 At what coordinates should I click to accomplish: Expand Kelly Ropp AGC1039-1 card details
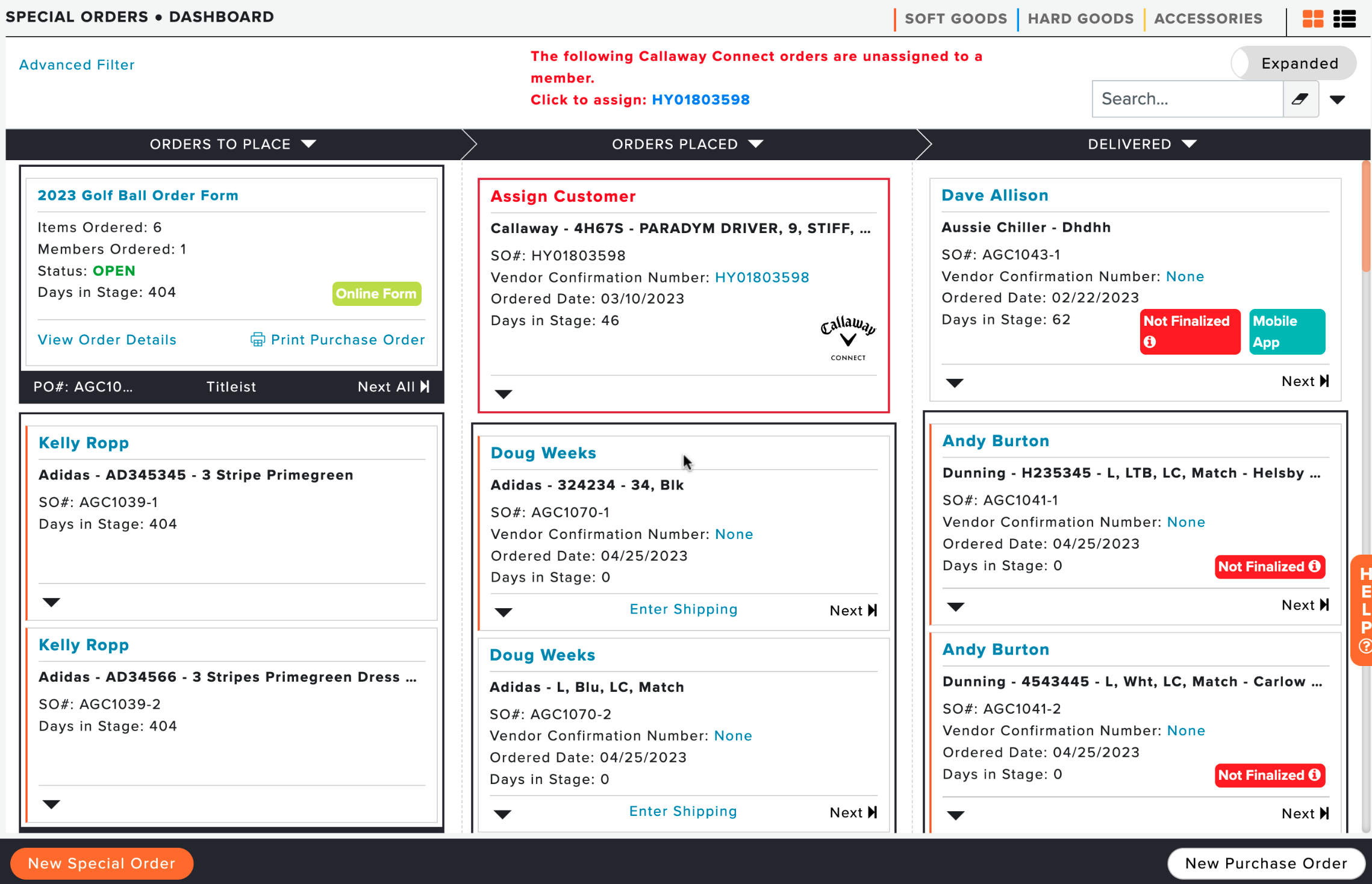tap(51, 602)
